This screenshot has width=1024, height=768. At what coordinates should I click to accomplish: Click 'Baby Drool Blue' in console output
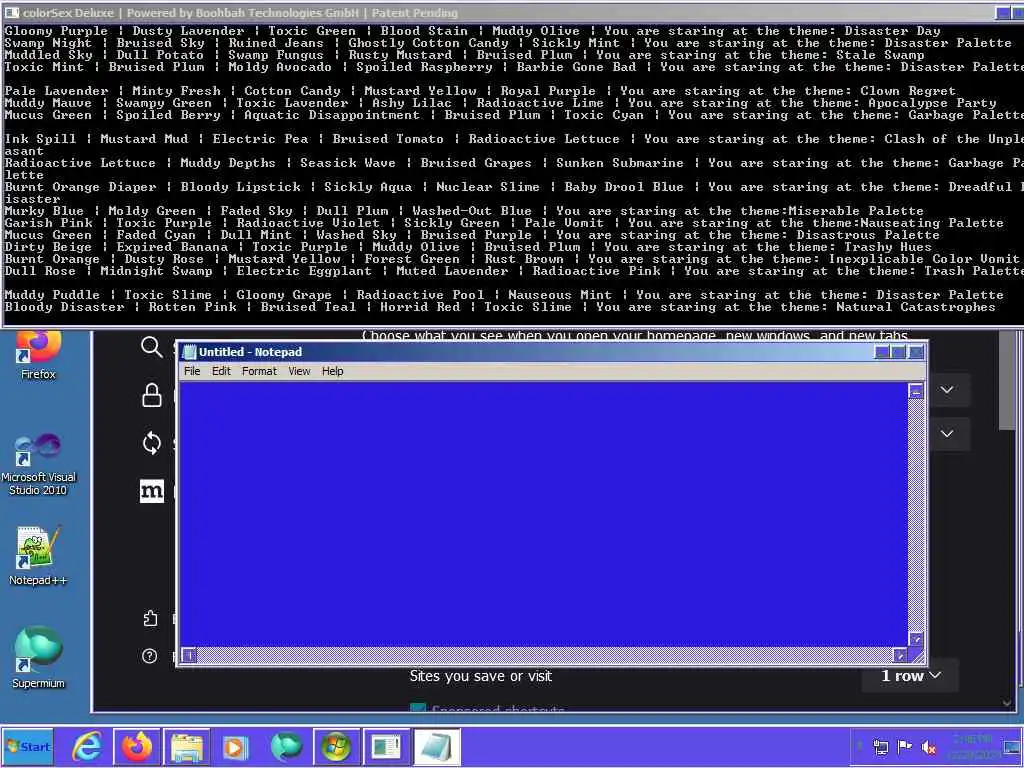pos(624,187)
